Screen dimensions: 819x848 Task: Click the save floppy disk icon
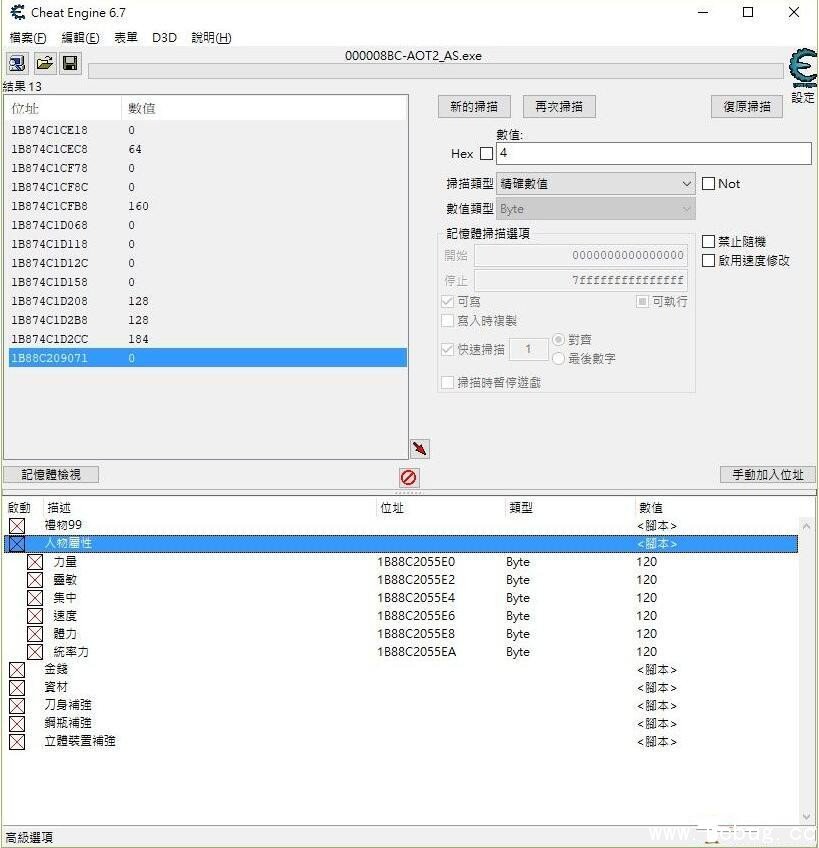click(x=70, y=64)
